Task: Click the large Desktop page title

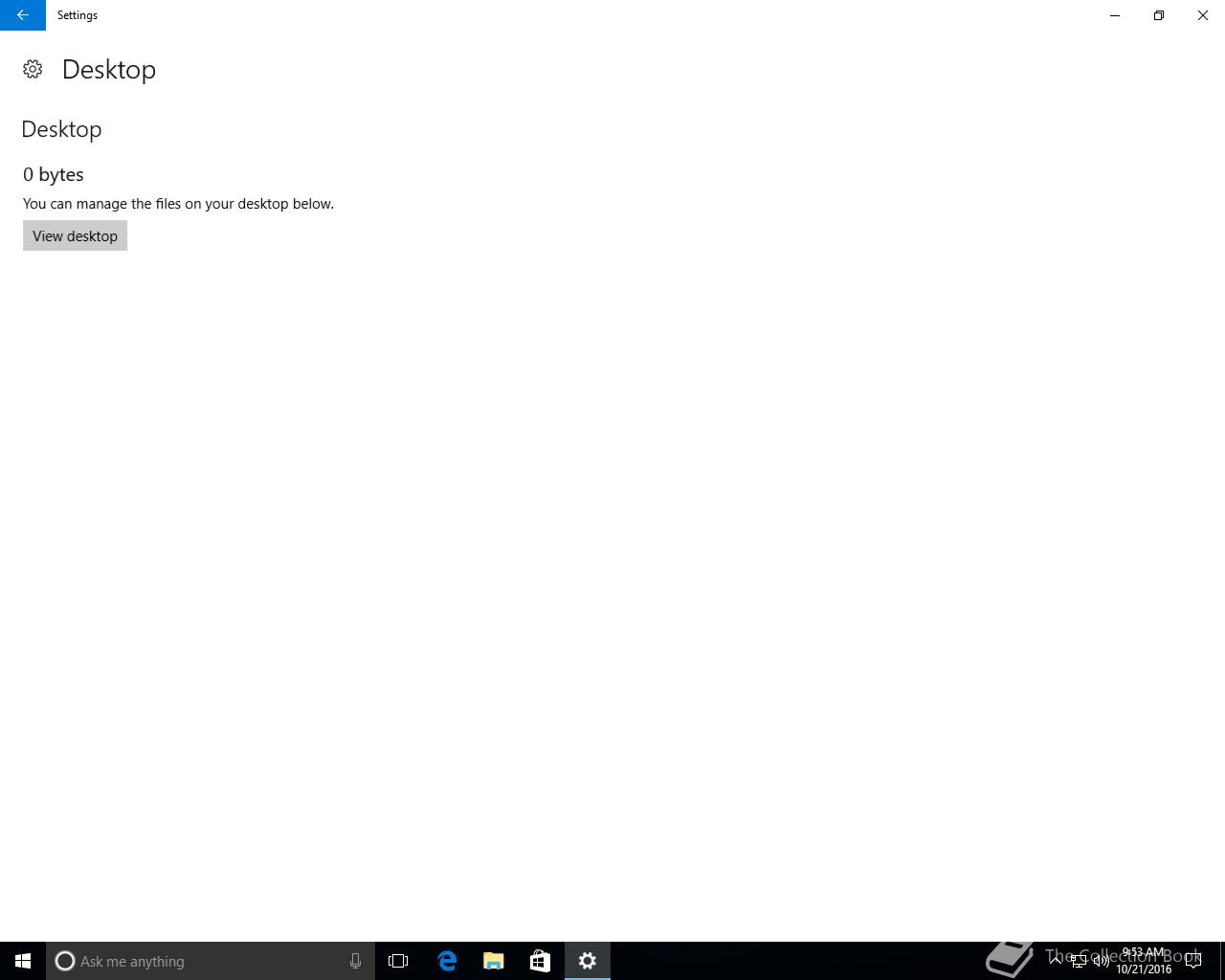Action: click(109, 70)
